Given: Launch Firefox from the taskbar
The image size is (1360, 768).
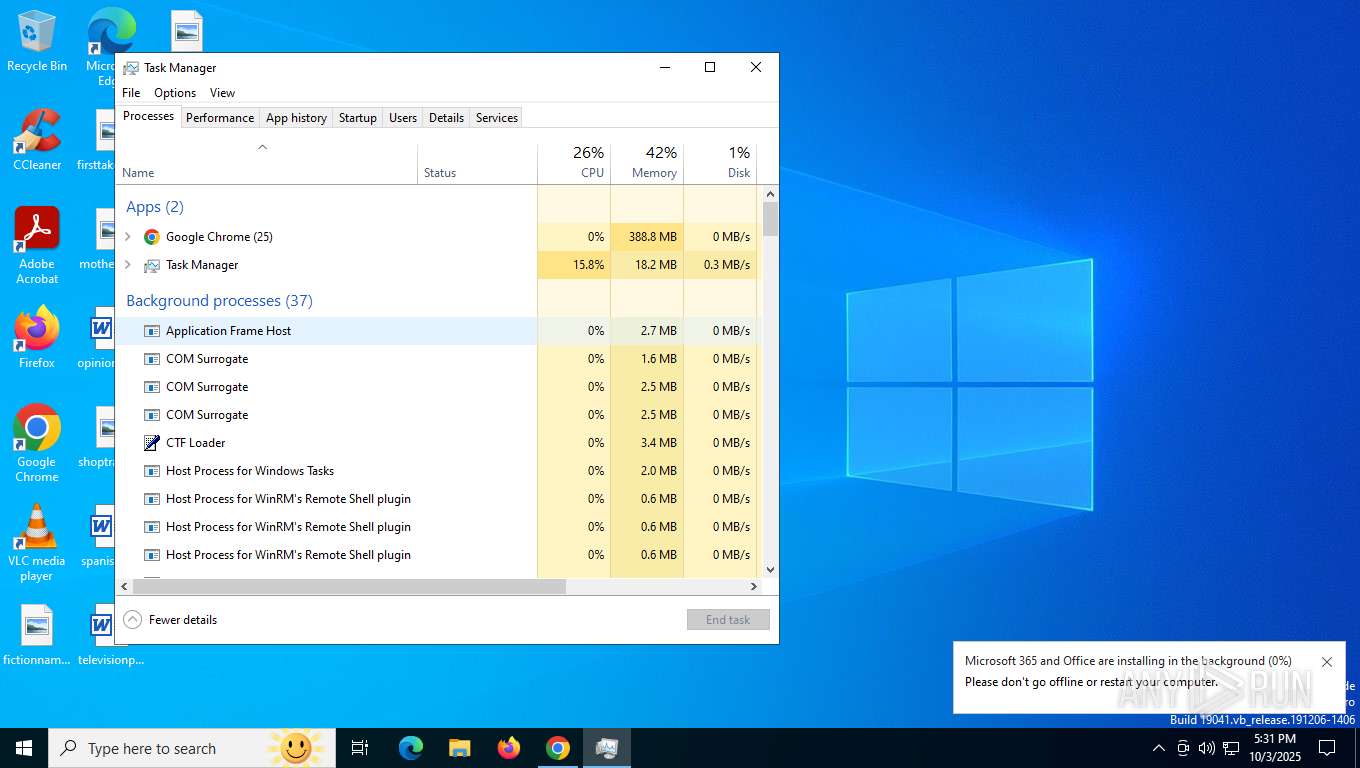Looking at the screenshot, I should [509, 748].
